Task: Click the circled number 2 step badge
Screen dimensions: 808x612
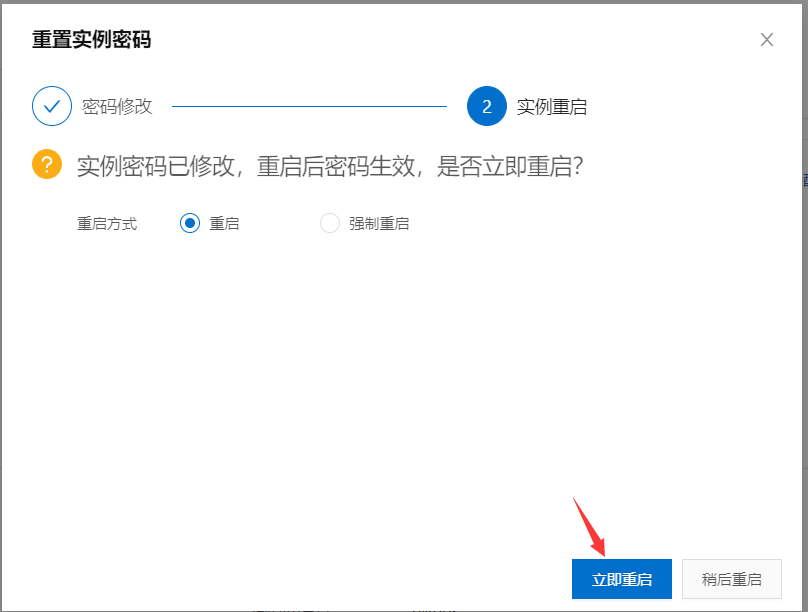Action: click(487, 106)
